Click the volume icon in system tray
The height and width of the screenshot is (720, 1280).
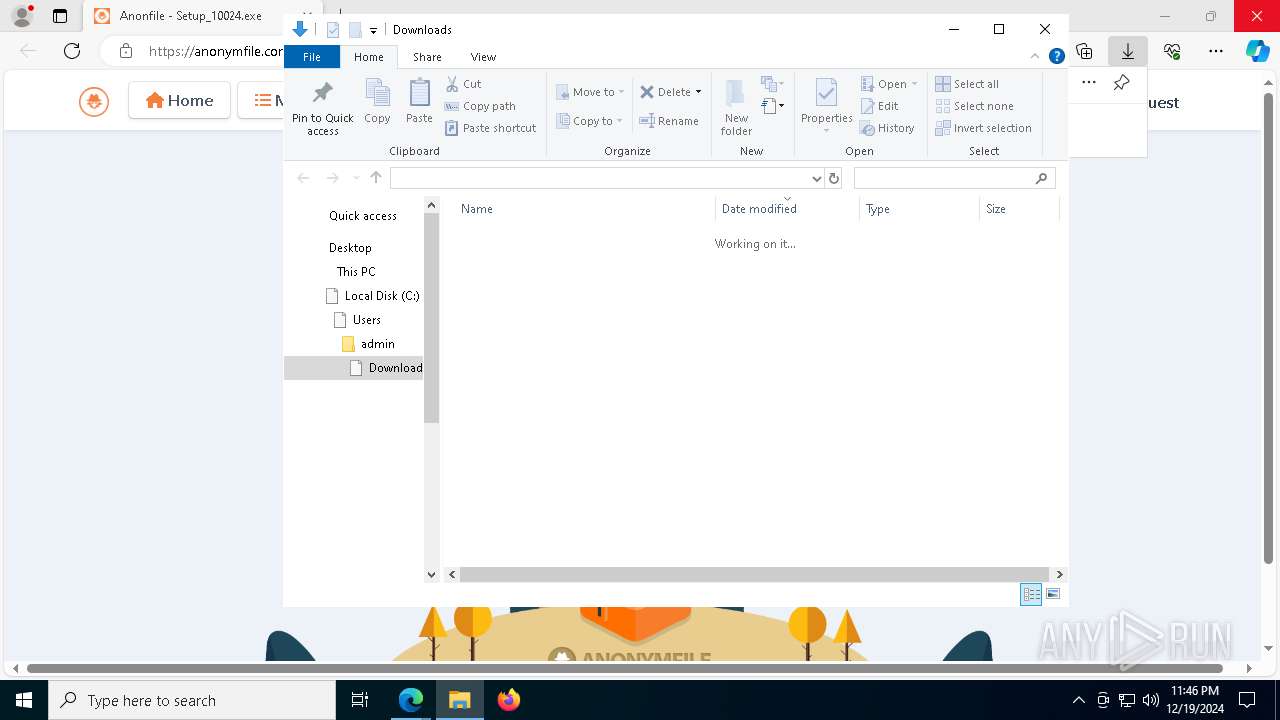(x=1150, y=700)
